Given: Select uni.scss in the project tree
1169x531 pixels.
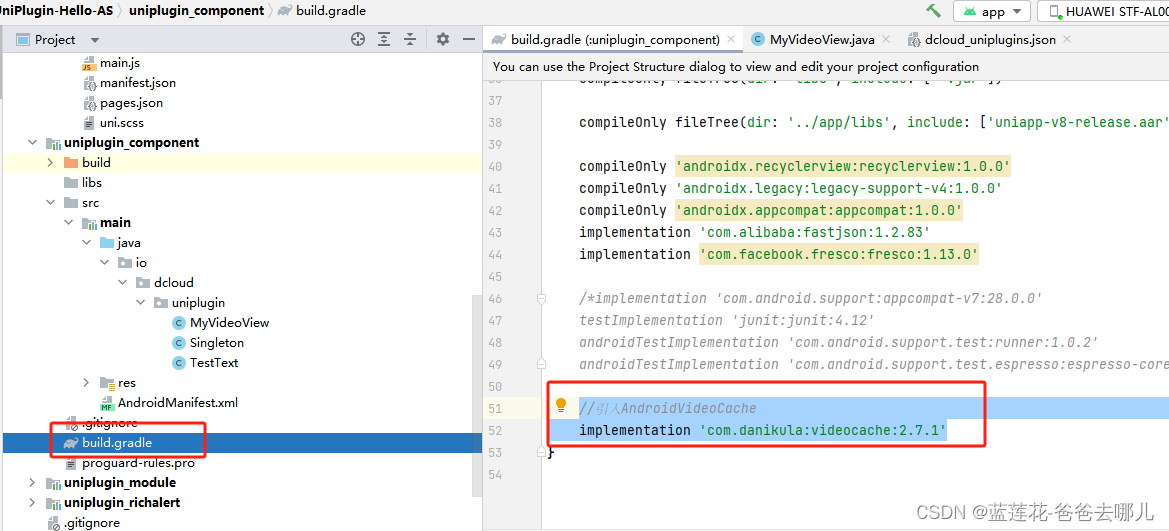Looking at the screenshot, I should (122, 123).
